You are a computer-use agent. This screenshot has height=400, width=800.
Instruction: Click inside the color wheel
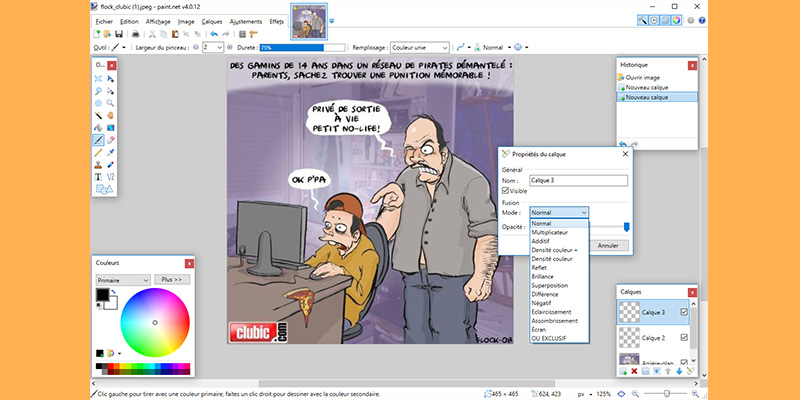tap(155, 322)
